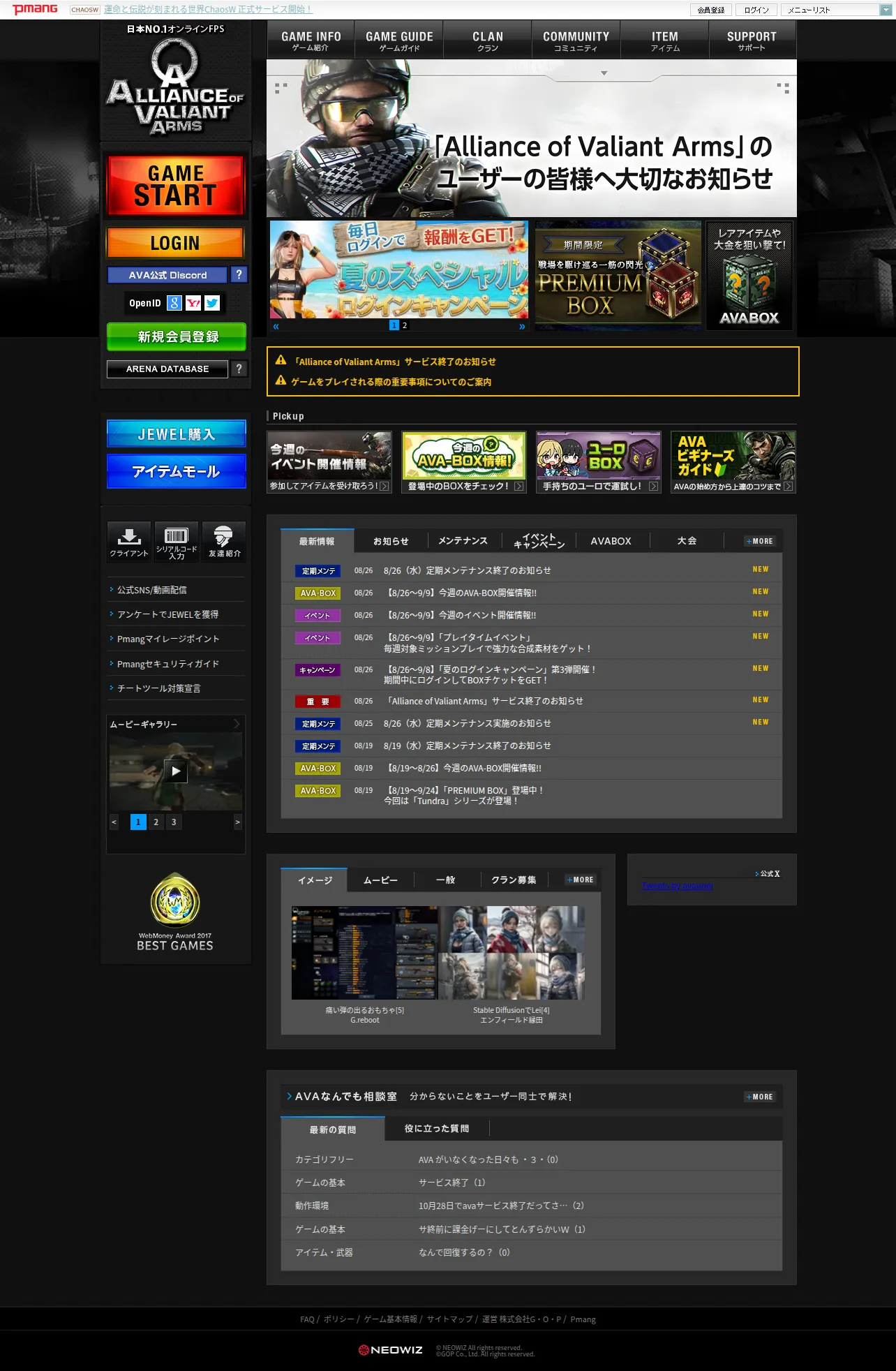The image size is (896, 1371).
Task: Open the チートツール対策宣言 sidebar link
Action: [158, 688]
